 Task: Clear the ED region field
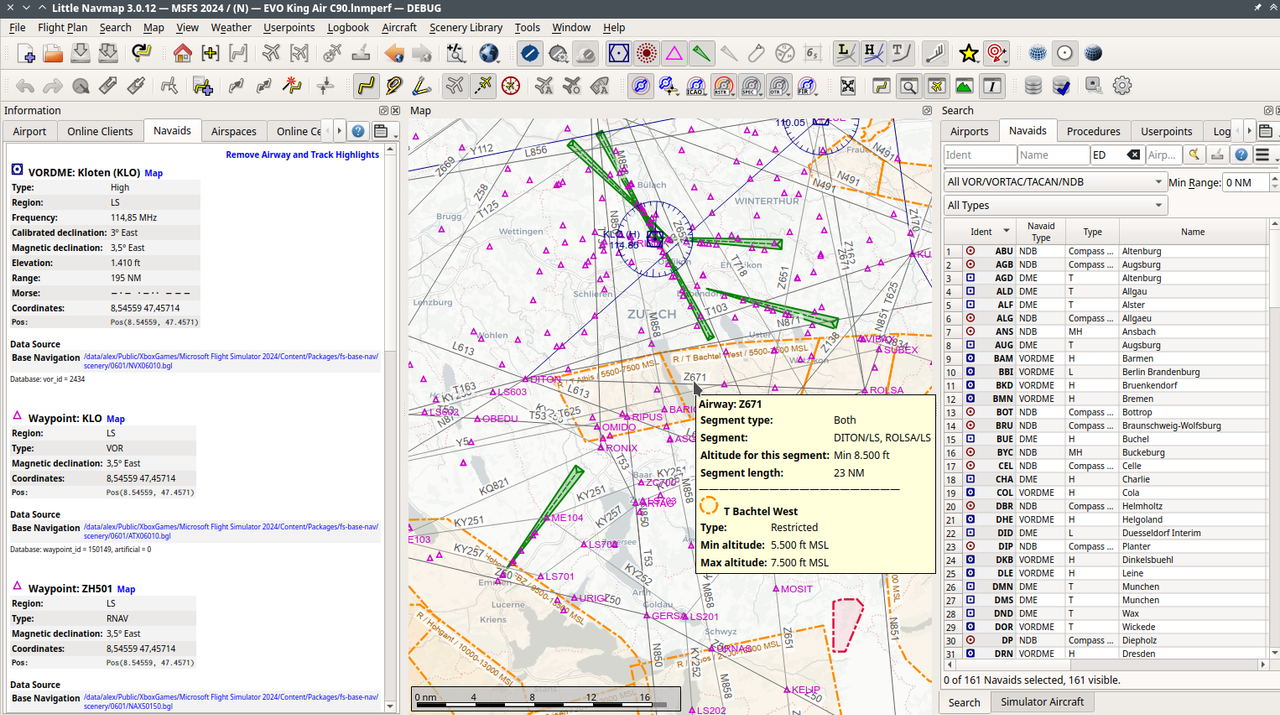(1132, 155)
